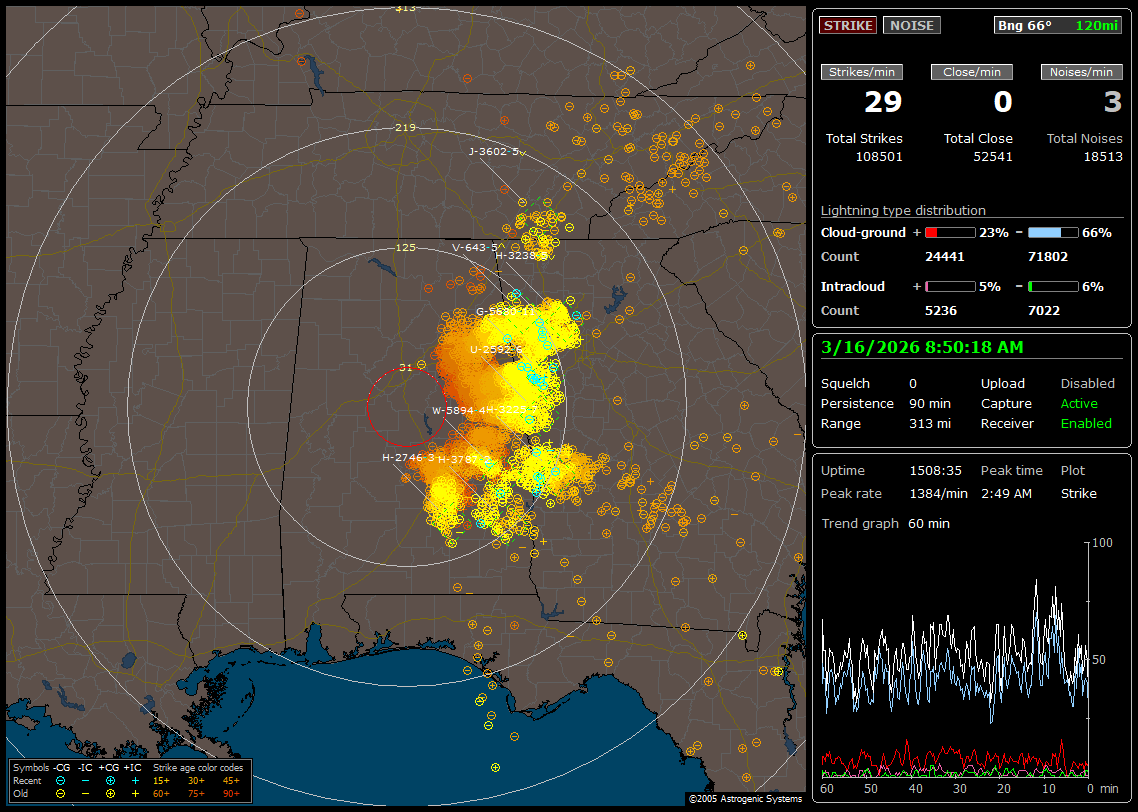Select storm cell marker G-5680-11 on map

pos(497,311)
